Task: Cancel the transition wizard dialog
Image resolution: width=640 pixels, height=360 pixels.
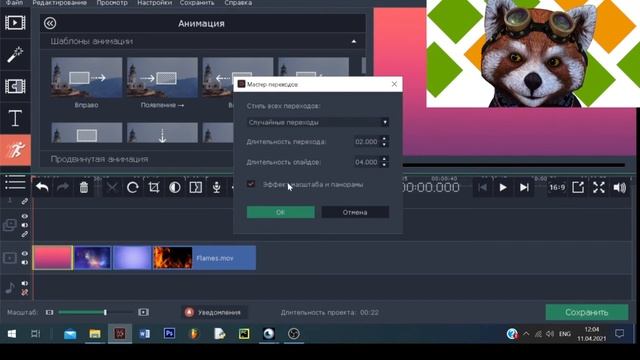Action: pyautogui.click(x=355, y=212)
